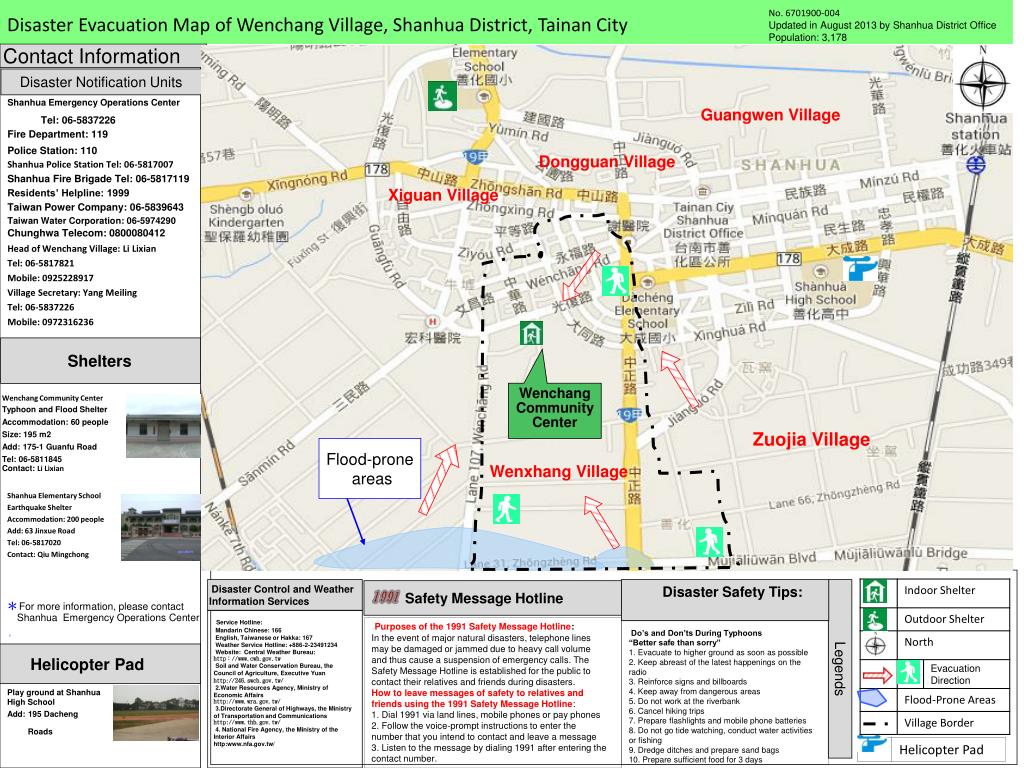Click the blue route 19 shield on Zhongzheng Rd

coord(630,414)
